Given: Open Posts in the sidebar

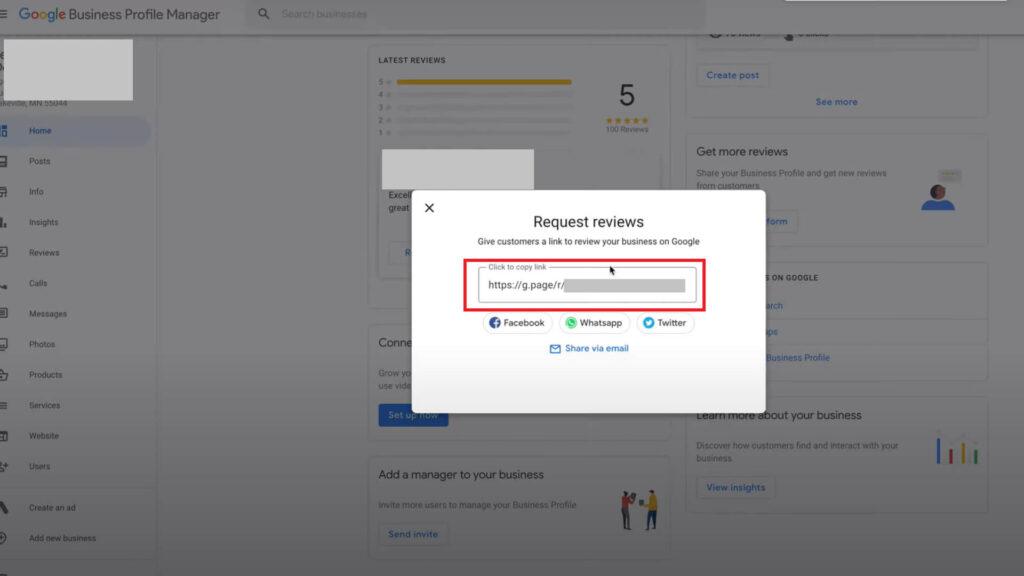Looking at the screenshot, I should (39, 161).
